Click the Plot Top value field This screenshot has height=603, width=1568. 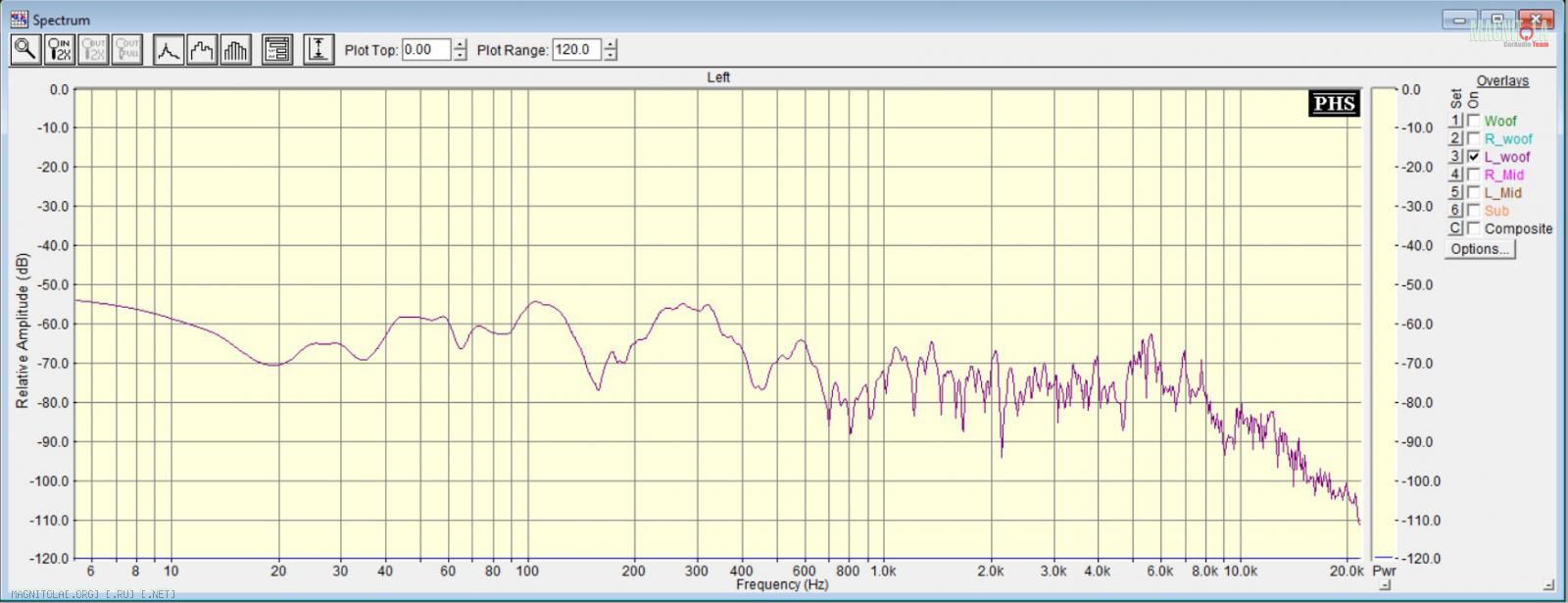(x=426, y=49)
